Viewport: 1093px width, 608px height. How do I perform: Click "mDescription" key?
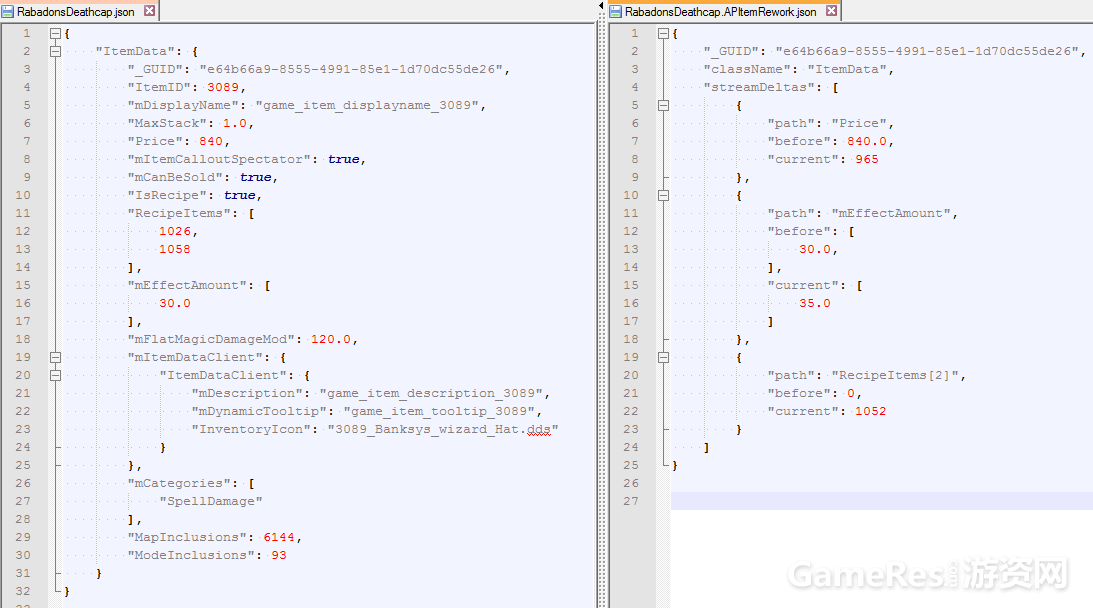click(247, 393)
